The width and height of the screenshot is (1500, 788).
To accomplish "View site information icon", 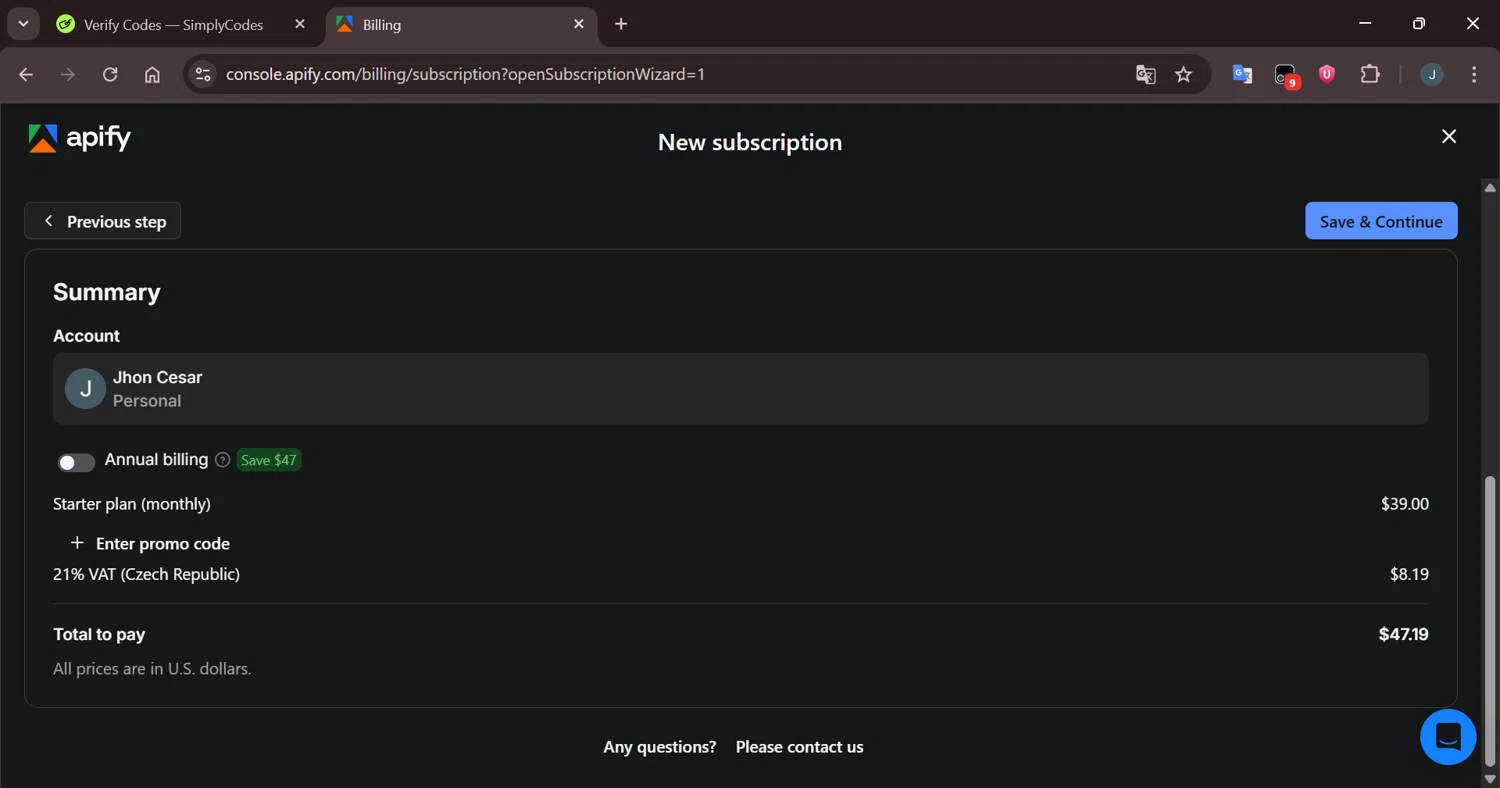I will tap(203, 74).
